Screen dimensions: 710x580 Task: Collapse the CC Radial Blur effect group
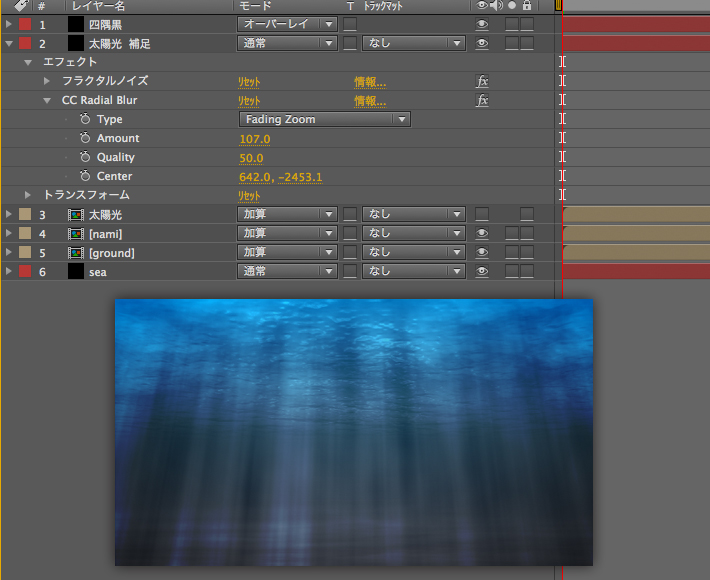tap(47, 100)
